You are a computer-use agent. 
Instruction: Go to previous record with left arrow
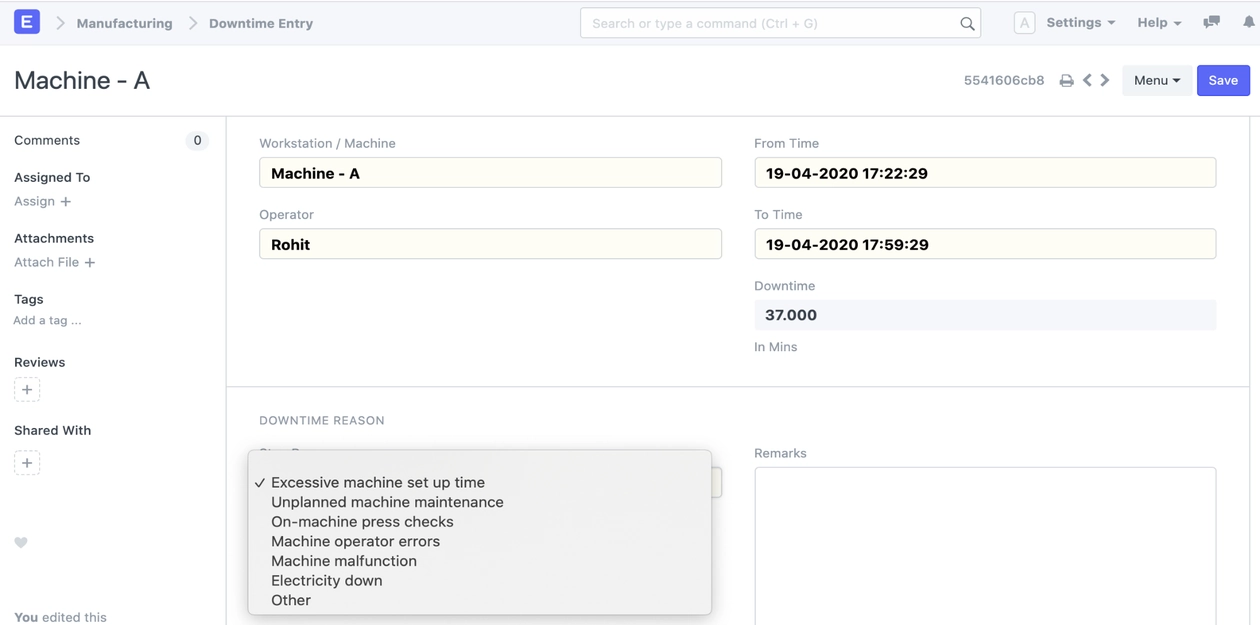point(1088,80)
